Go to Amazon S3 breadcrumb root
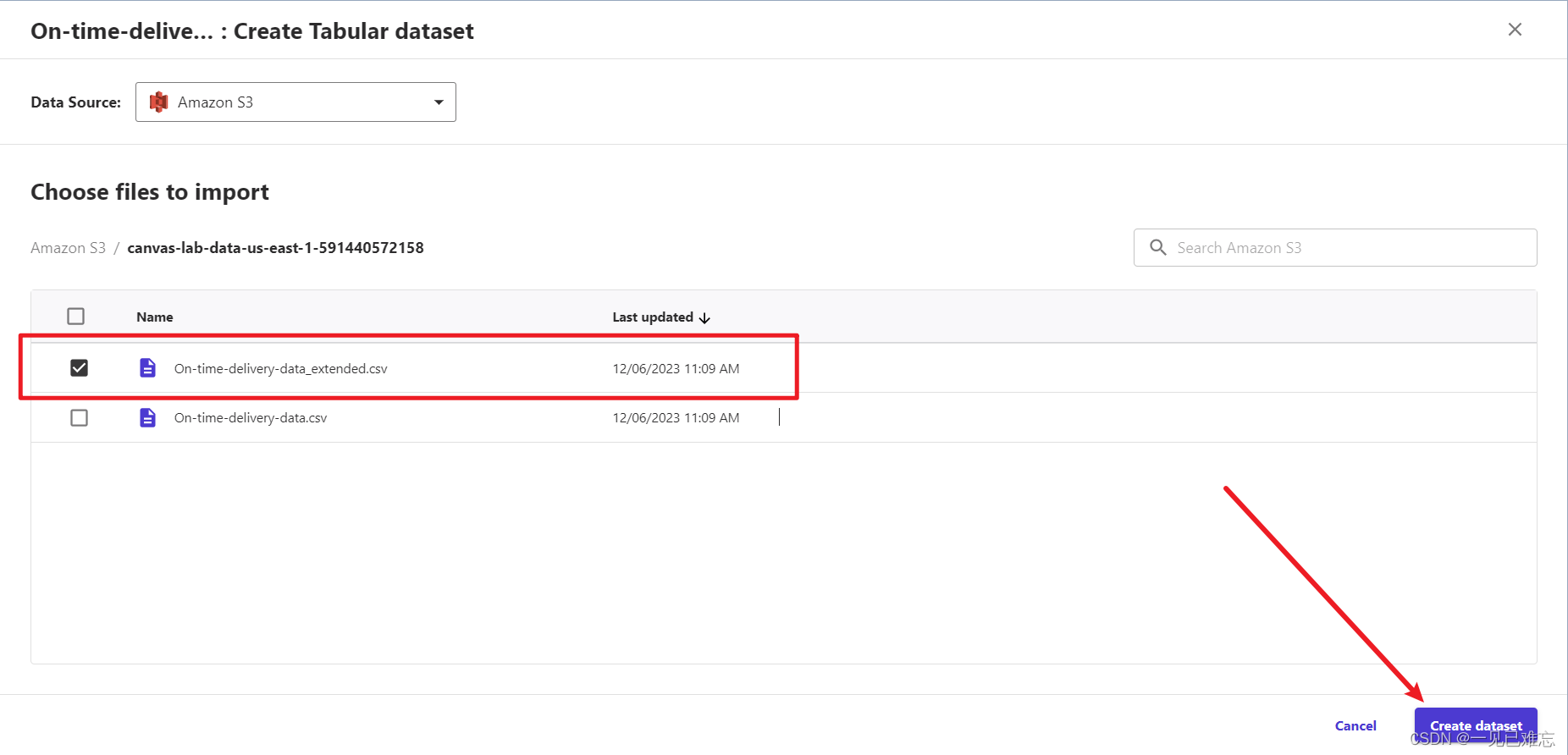 click(x=69, y=248)
